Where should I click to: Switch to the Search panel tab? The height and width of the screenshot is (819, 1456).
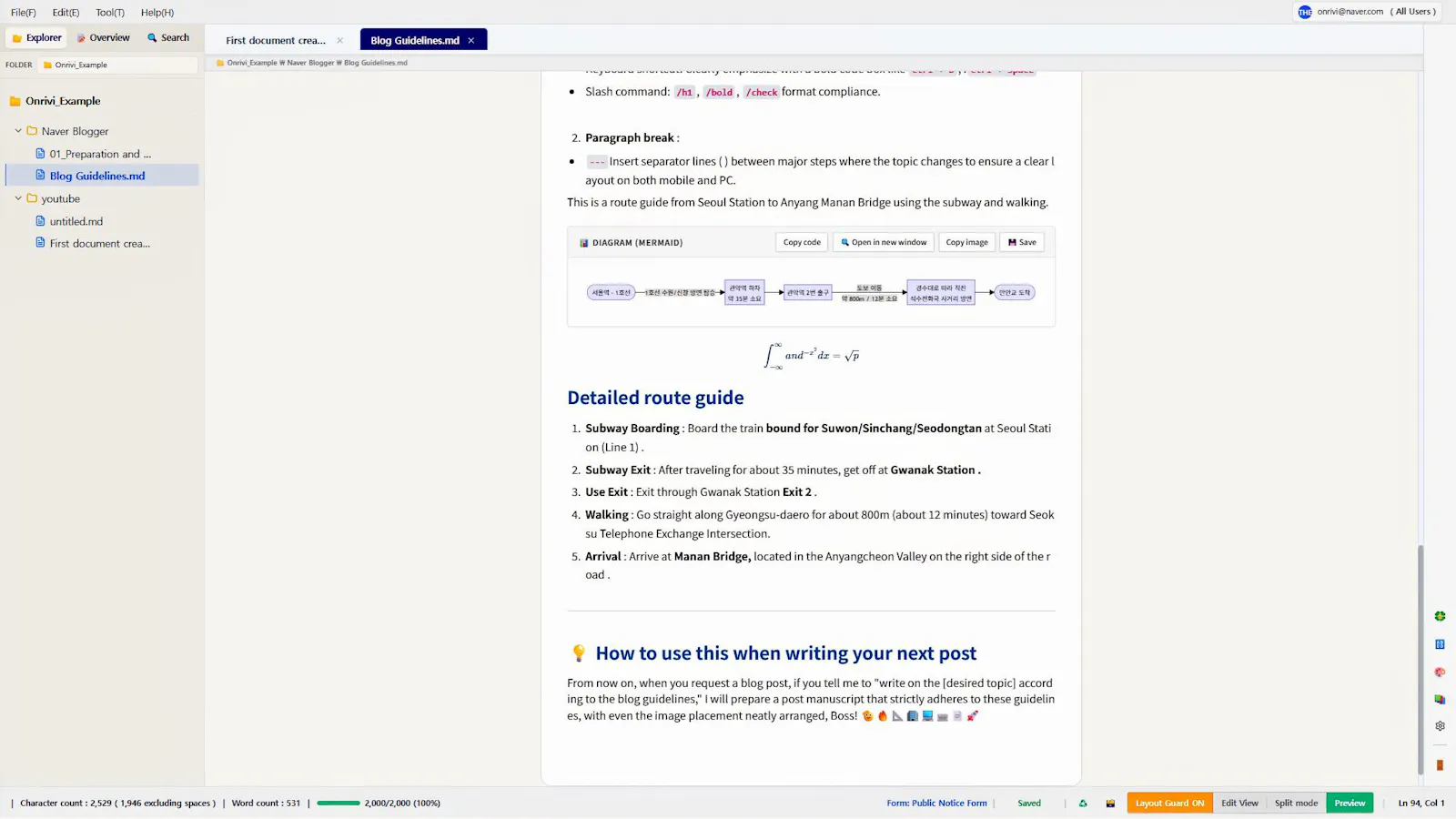point(168,37)
